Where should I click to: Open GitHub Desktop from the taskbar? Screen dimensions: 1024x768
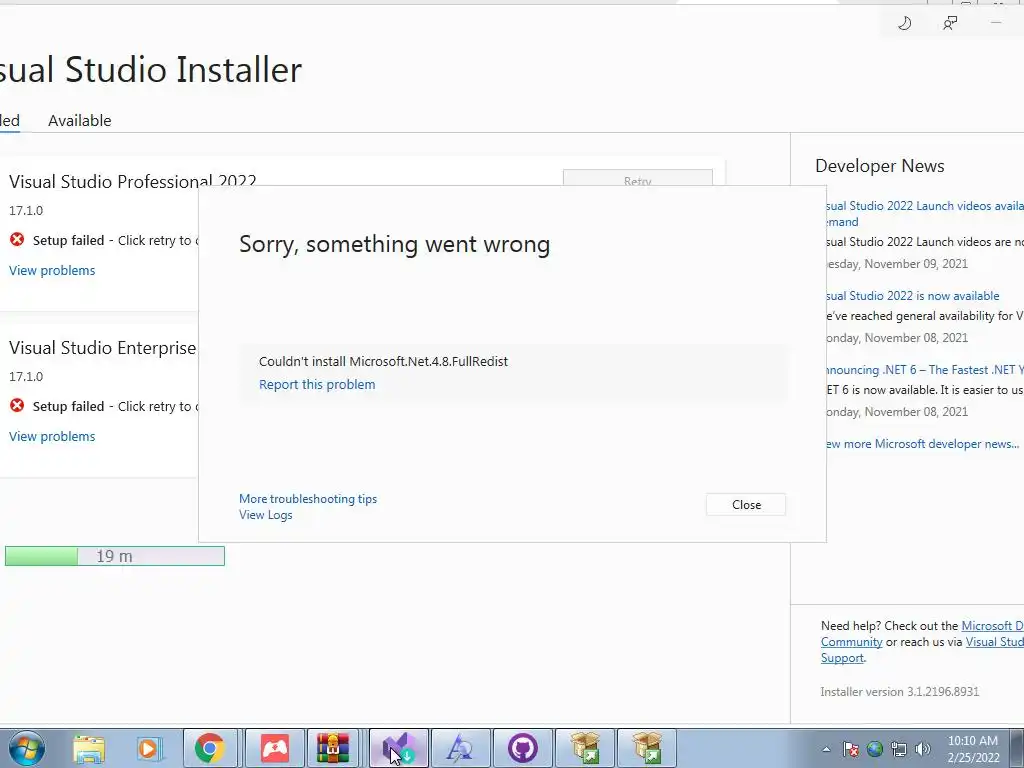(522, 748)
